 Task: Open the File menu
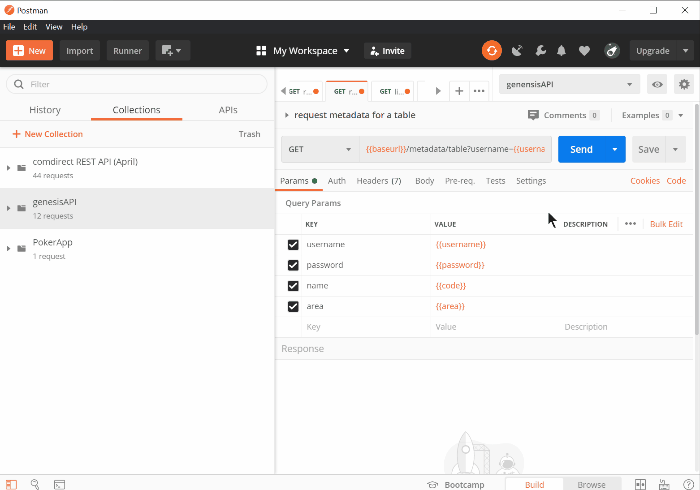coord(9,27)
